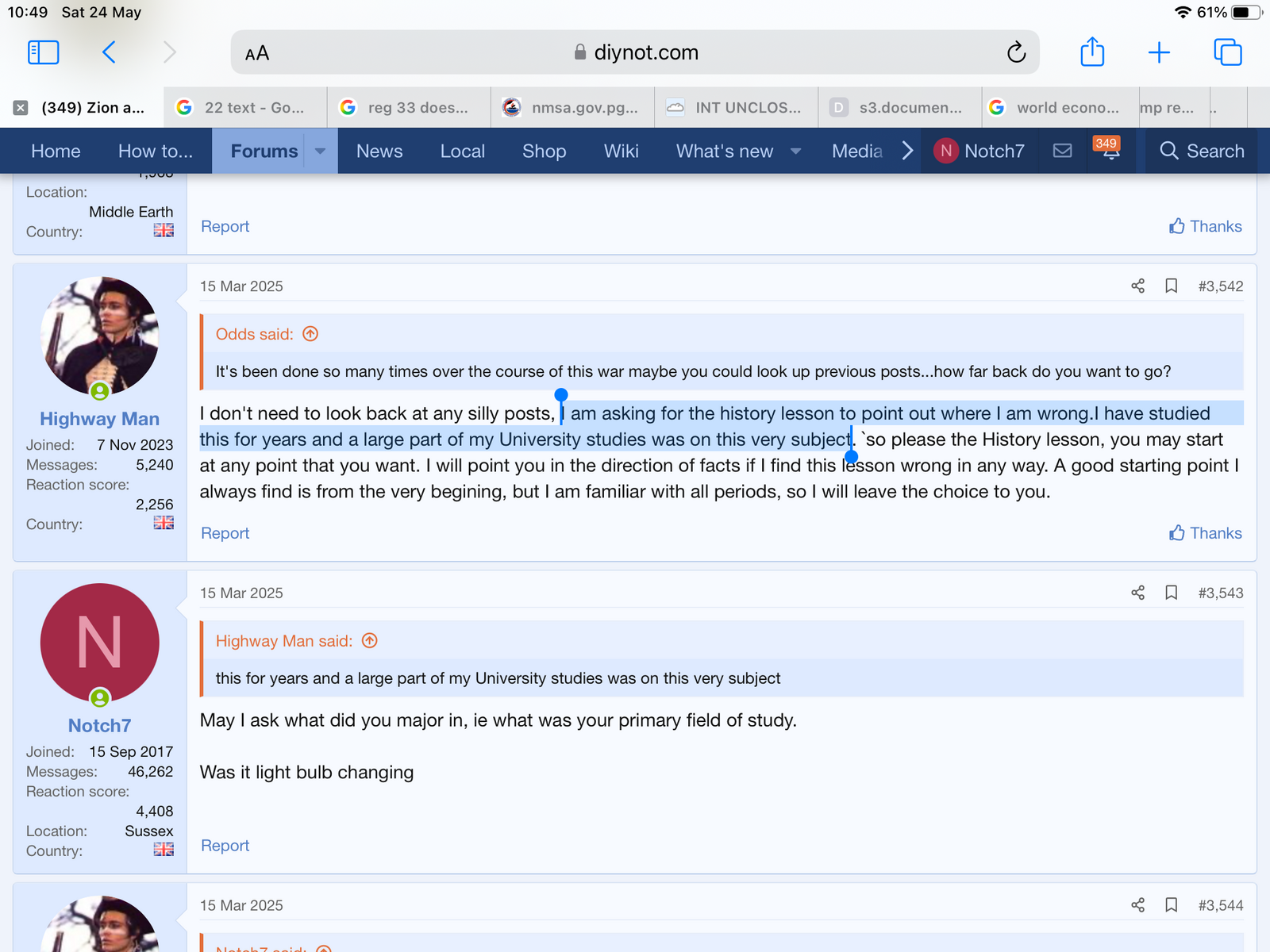Expand the What's new dropdown arrow
1270x952 pixels.
point(795,151)
